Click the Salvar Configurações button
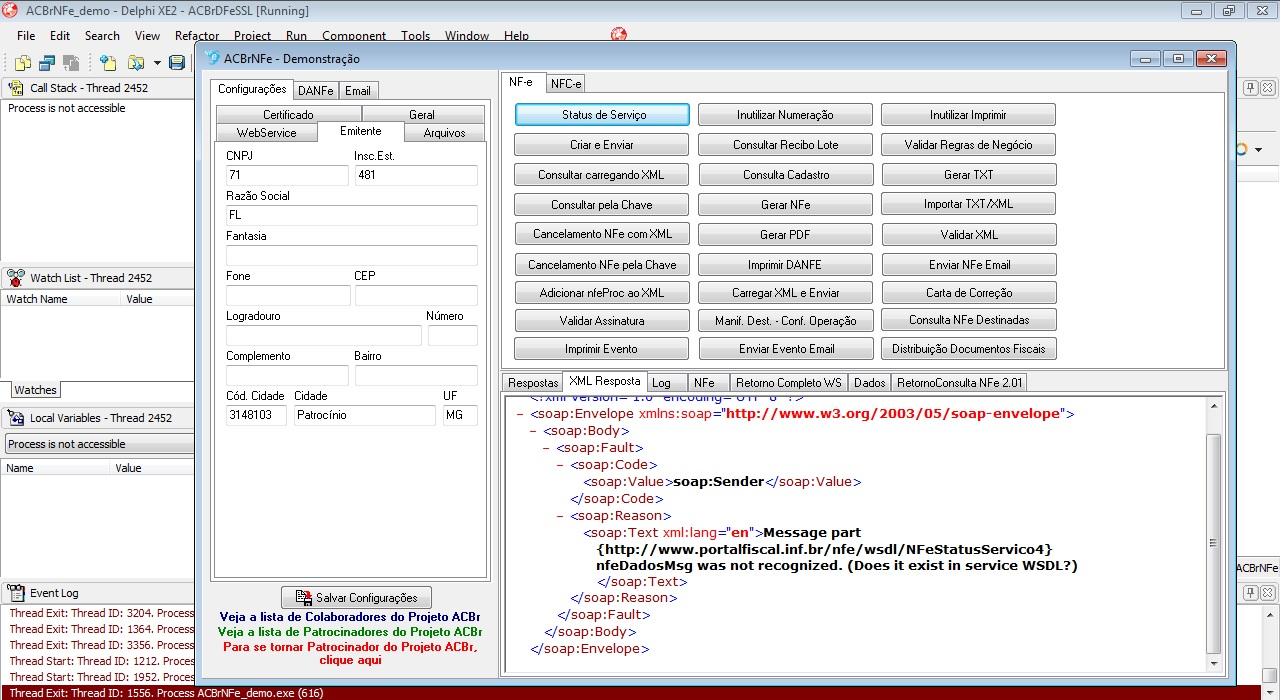The height and width of the screenshot is (700, 1288). click(x=356, y=598)
